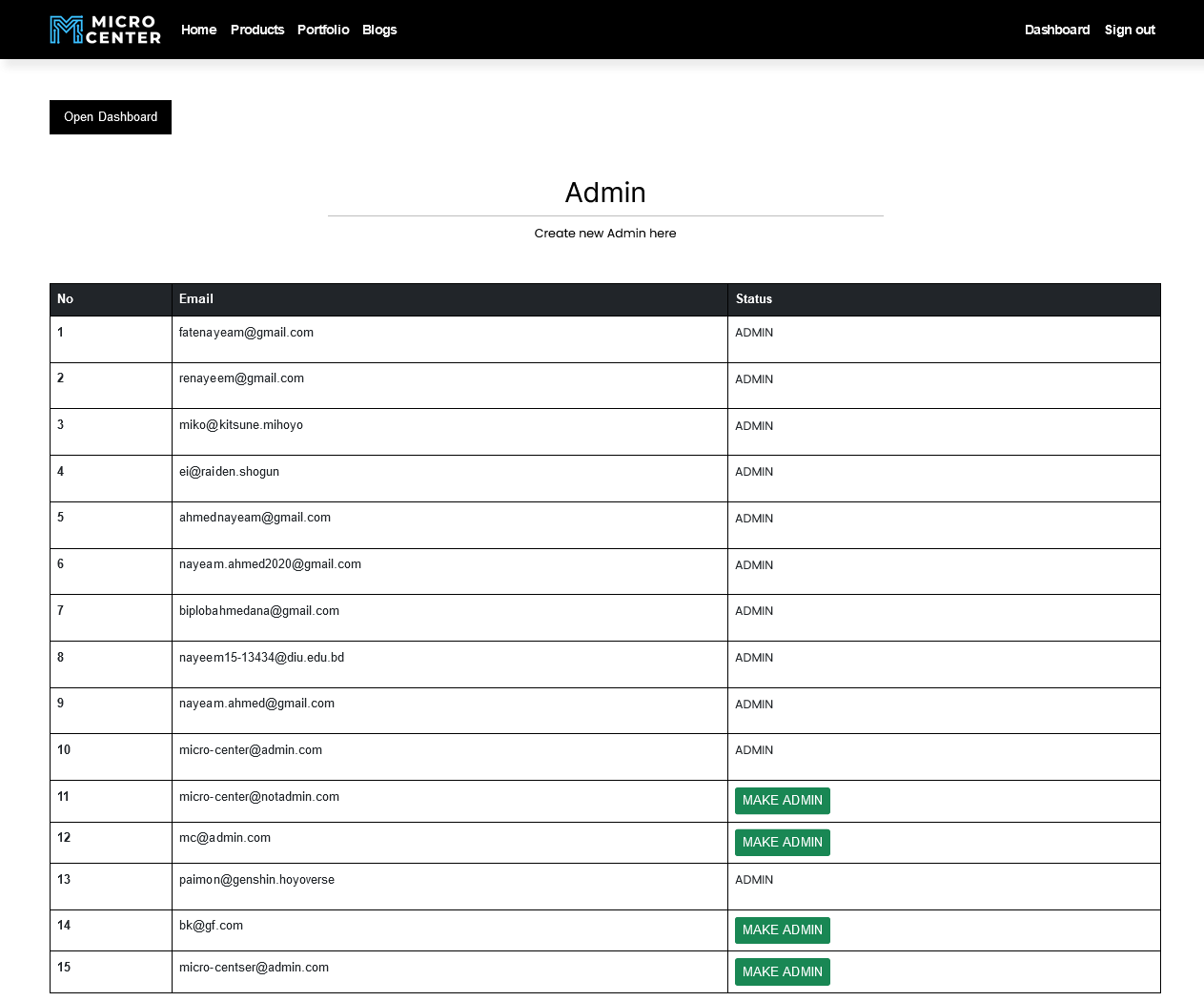
Task: Click the Status column header
Action: (753, 299)
